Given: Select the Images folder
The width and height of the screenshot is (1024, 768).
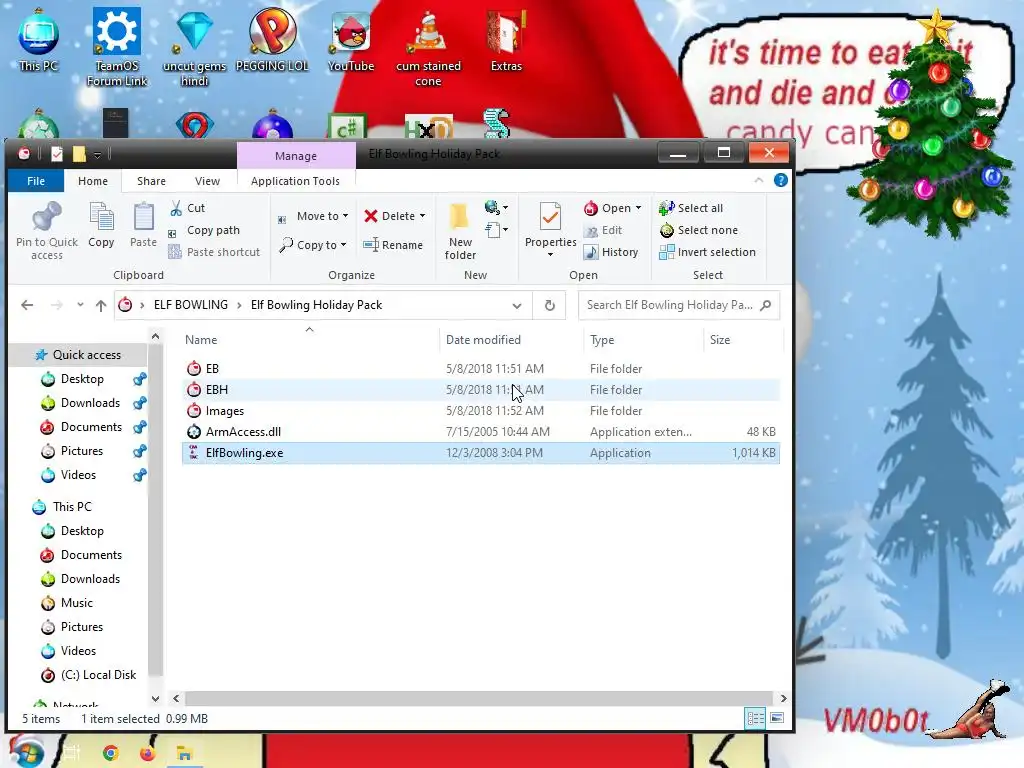Looking at the screenshot, I should coord(481,411).
